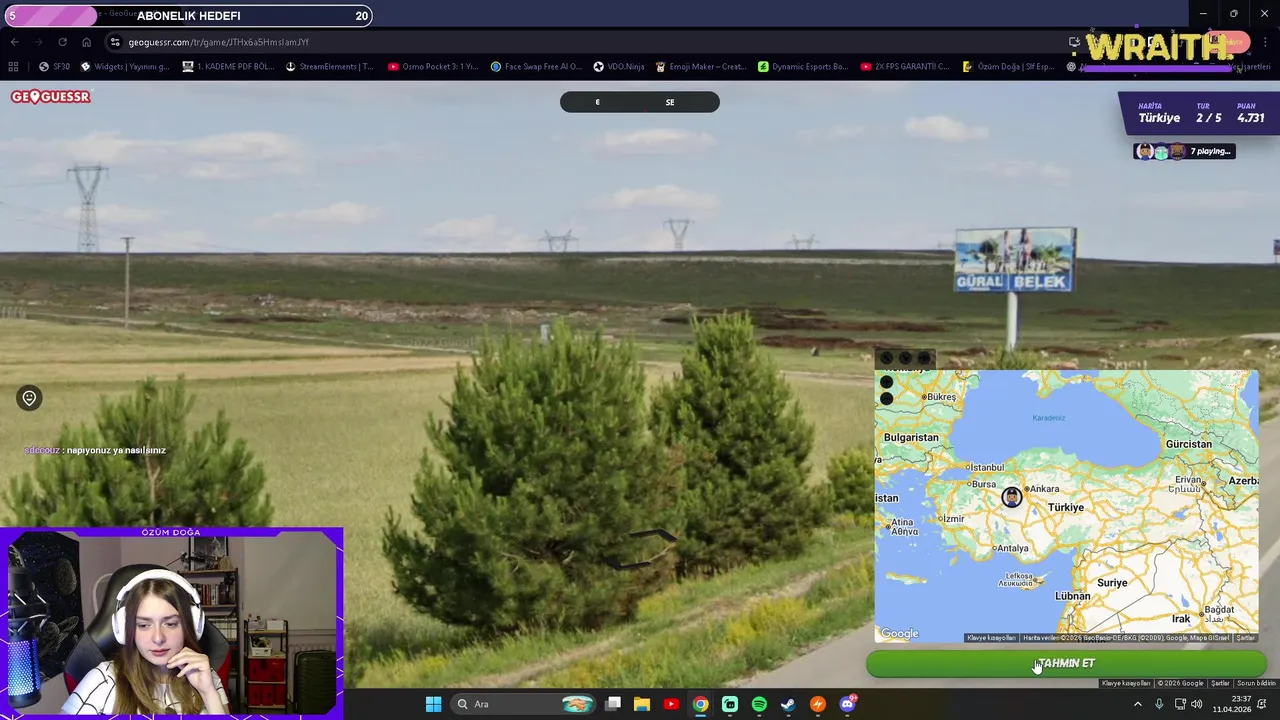
Task: Click the webcam overlay ÖZÜM DOĞA
Action: [x=171, y=622]
